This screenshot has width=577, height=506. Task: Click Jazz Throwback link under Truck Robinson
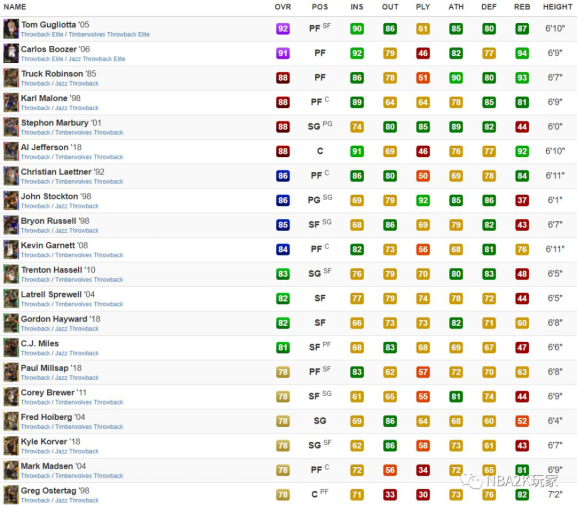point(77,84)
